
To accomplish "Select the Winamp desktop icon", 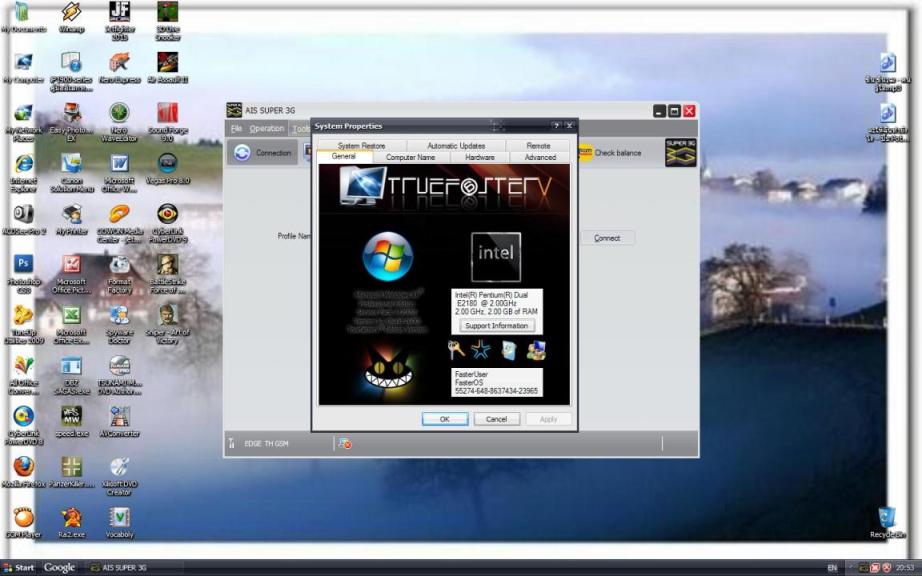I will 72,17.
